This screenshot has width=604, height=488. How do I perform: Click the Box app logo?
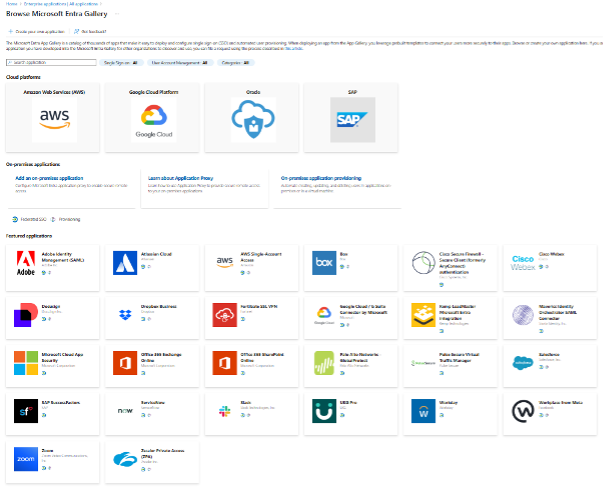pos(324,263)
